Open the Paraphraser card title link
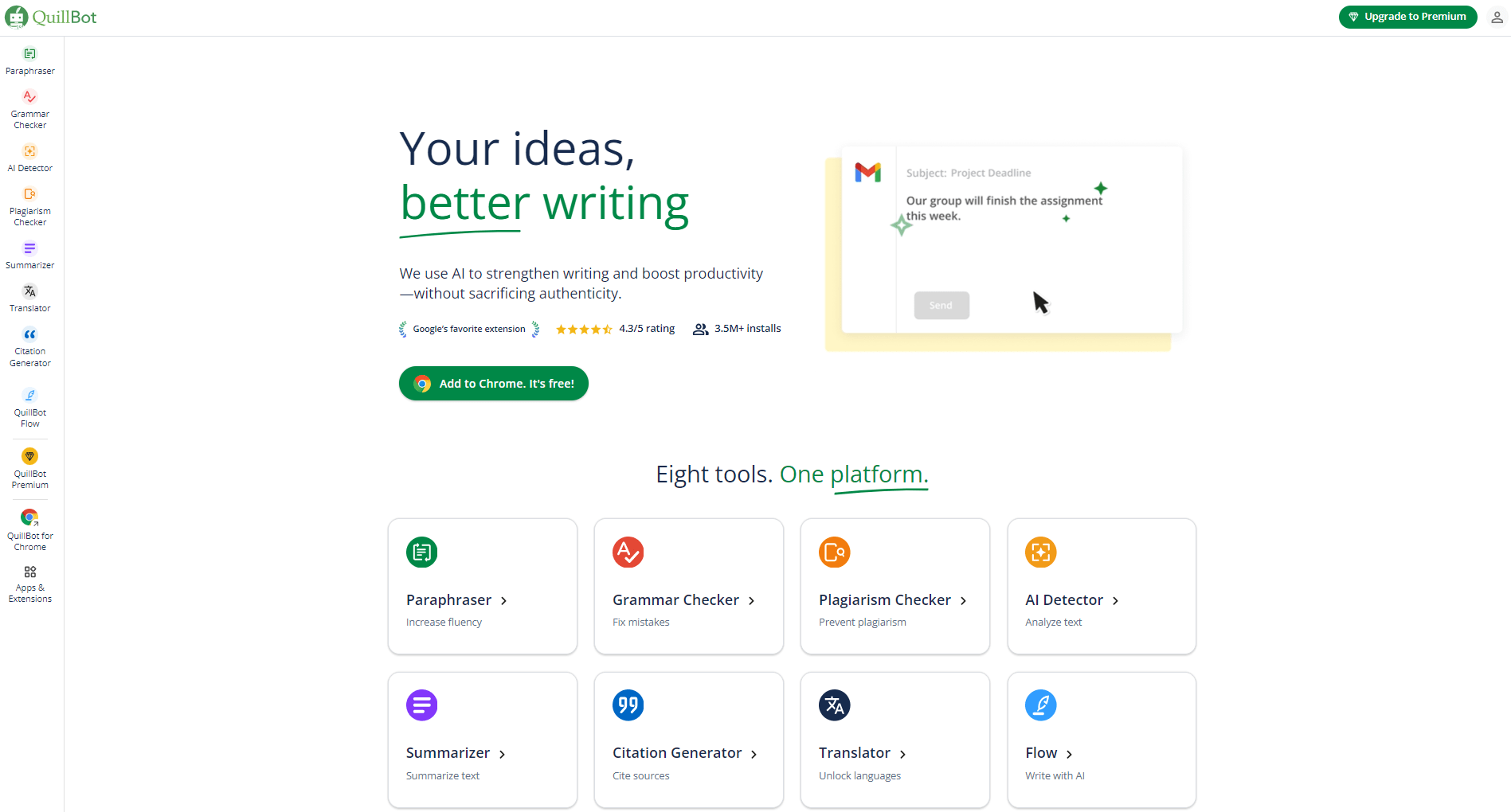 [x=448, y=599]
